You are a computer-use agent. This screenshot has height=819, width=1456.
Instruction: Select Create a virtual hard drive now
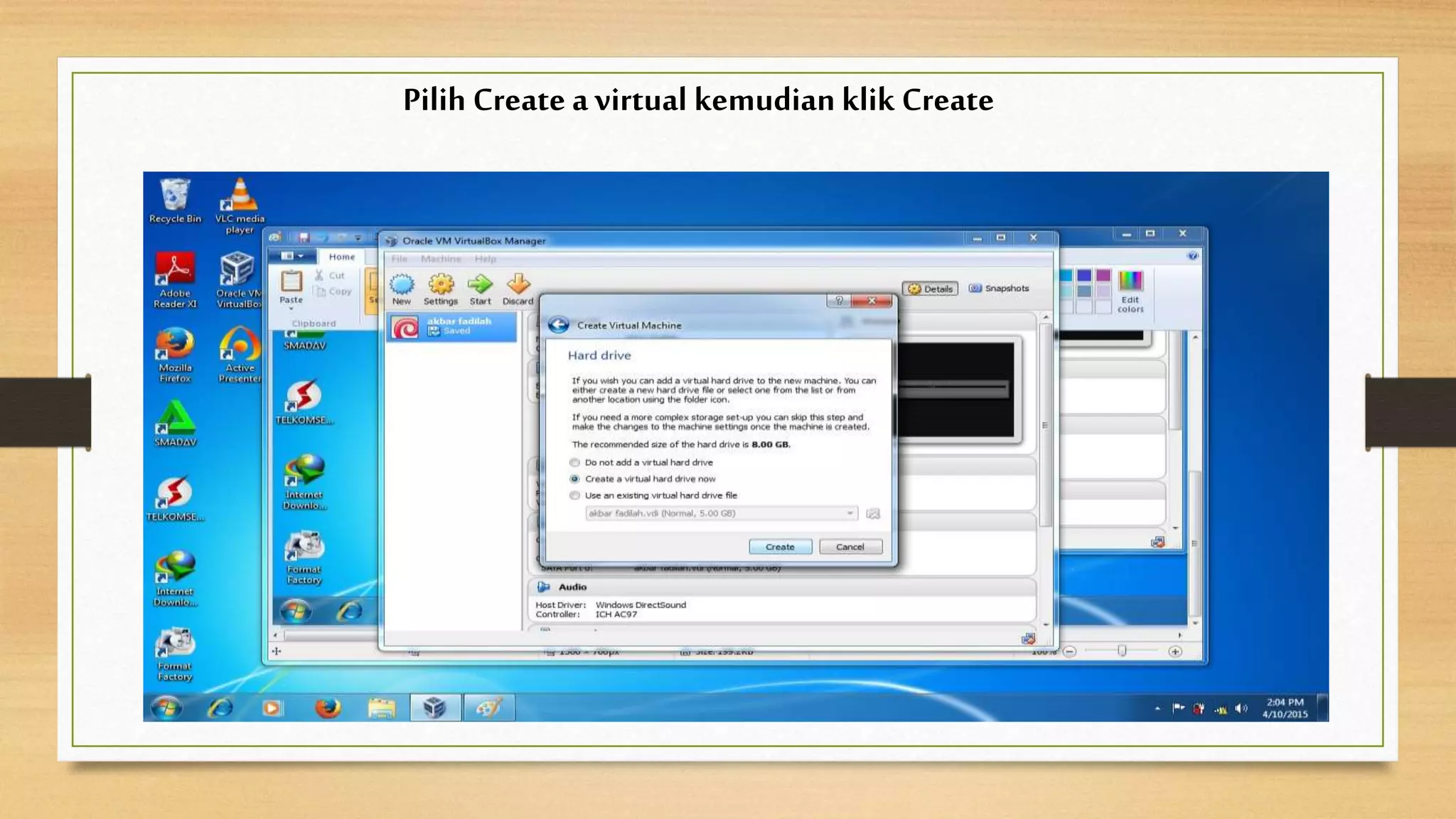[x=643, y=478]
